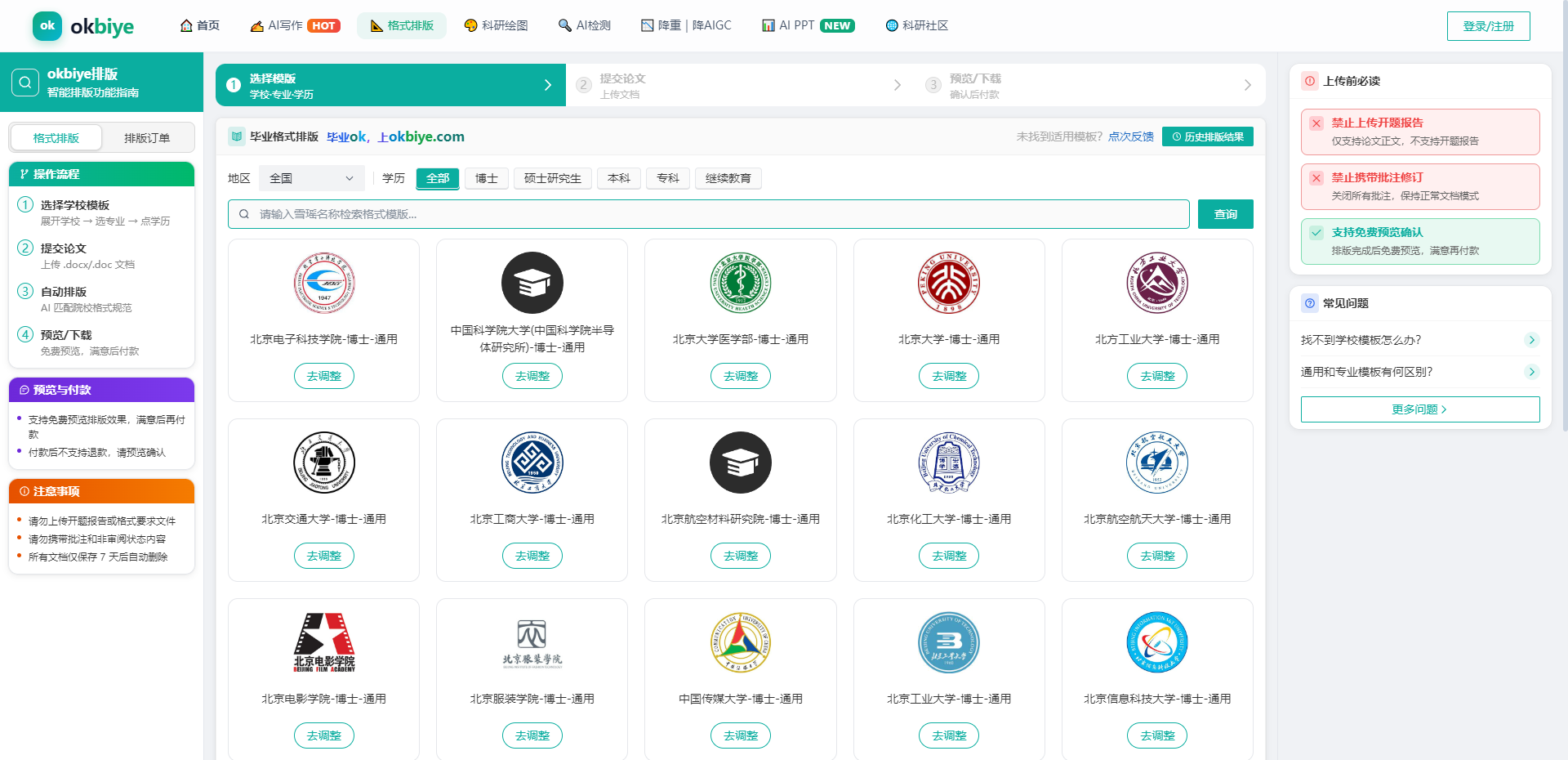The image size is (1568, 760).
Task: Expand 找不到学校模板怎么办 question
Action: 1420,340
